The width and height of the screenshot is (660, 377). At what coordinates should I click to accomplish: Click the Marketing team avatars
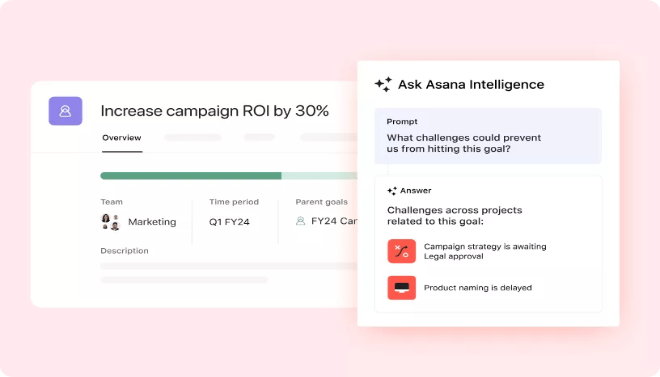[x=111, y=222]
